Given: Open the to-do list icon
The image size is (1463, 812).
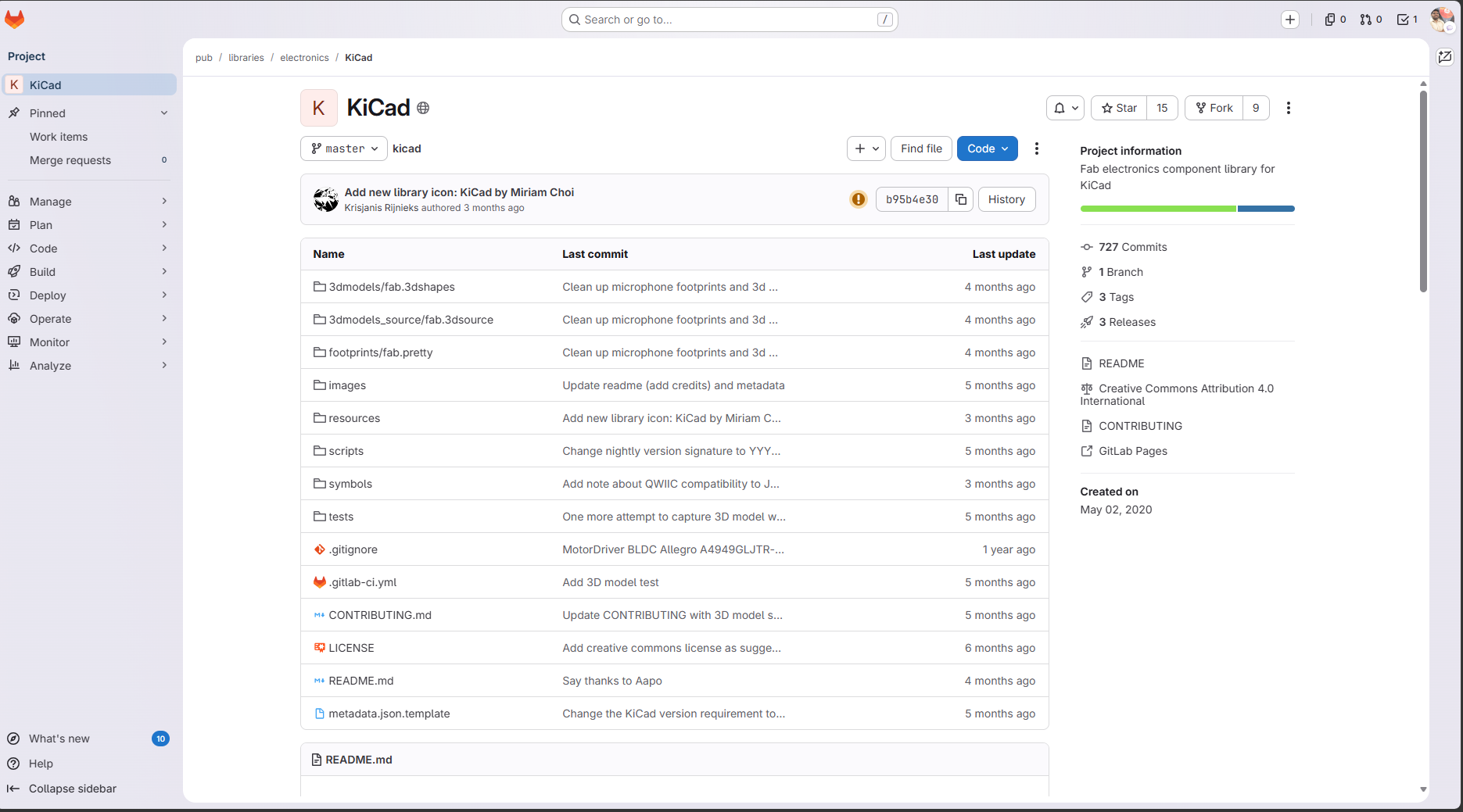Looking at the screenshot, I should 1407,20.
